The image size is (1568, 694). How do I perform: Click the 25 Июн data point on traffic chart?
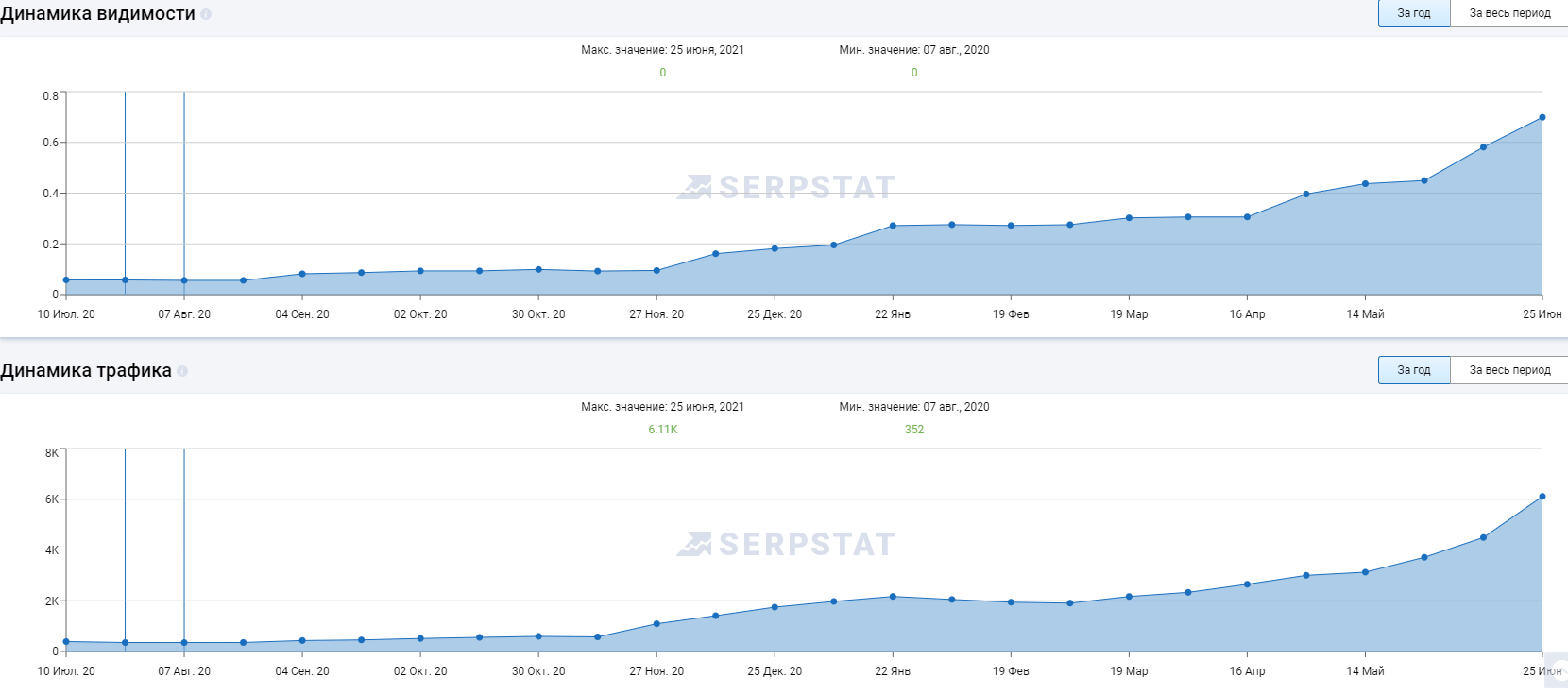1542,497
